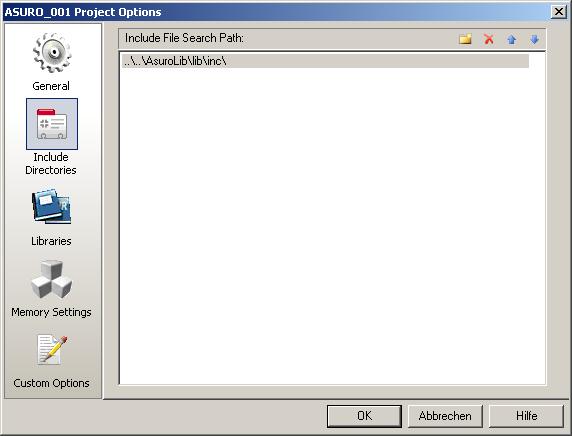Click the Include Directories label
This screenshot has height=436, width=572.
(51, 163)
